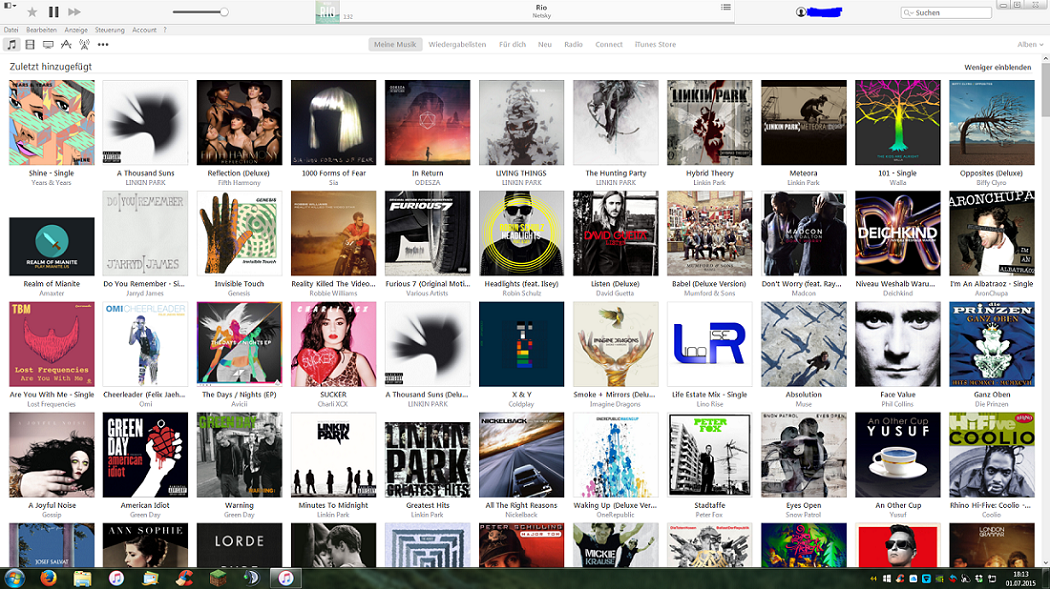
Task: Switch to the Connect tab
Action: point(609,44)
